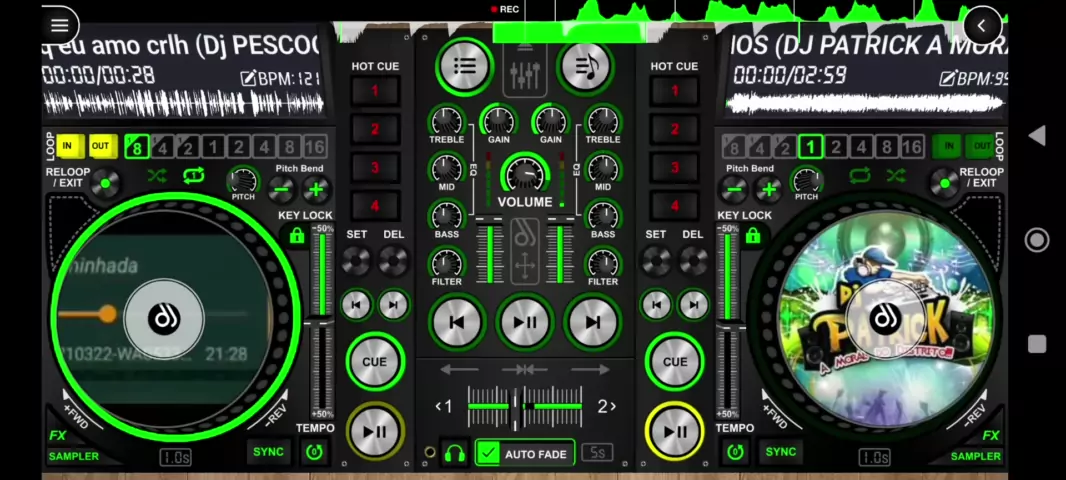Open the right deck FX tab
This screenshot has width=1066, height=480.
(990, 436)
